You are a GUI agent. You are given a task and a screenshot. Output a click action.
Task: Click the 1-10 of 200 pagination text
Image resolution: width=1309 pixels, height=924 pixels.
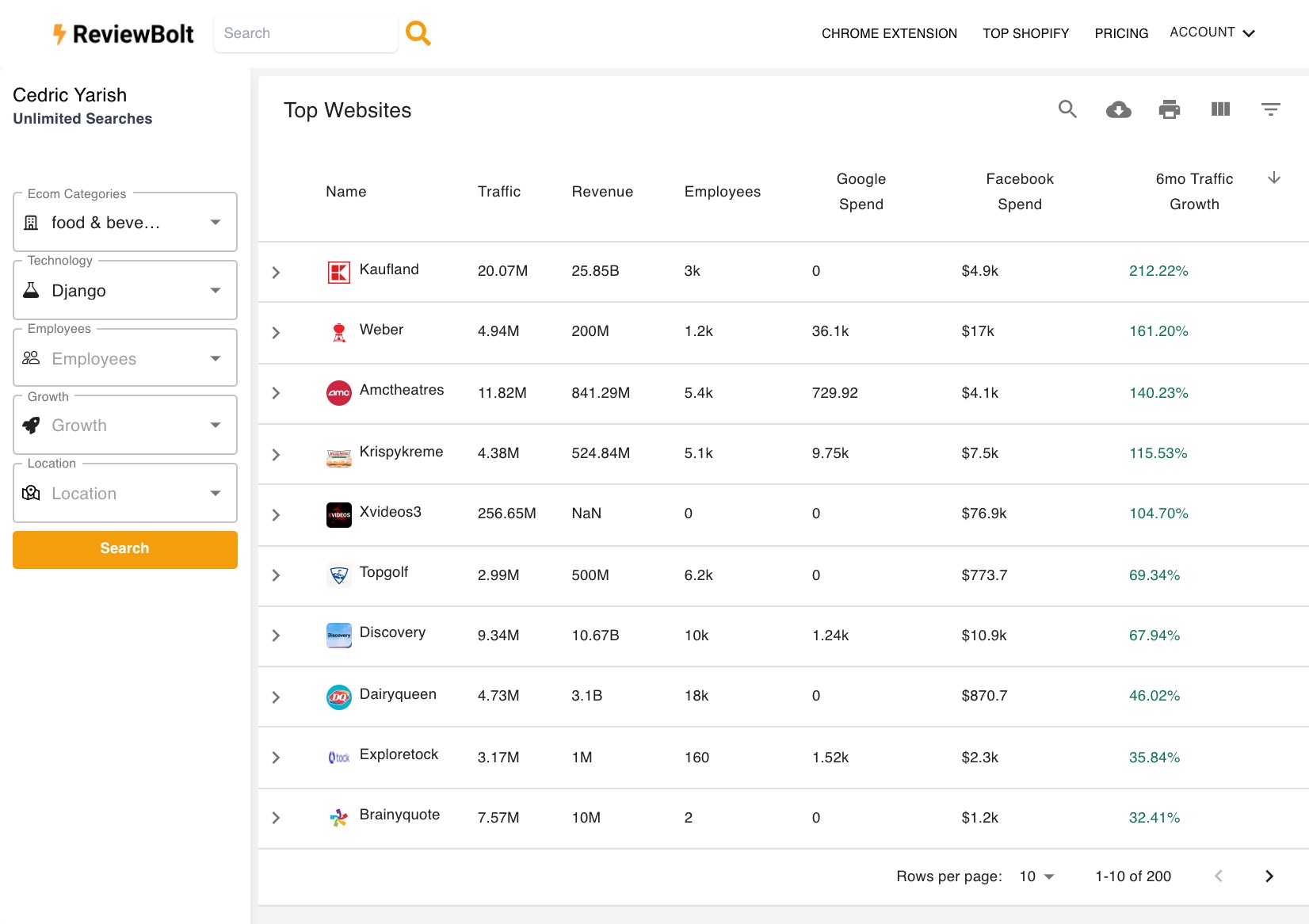click(1133, 876)
